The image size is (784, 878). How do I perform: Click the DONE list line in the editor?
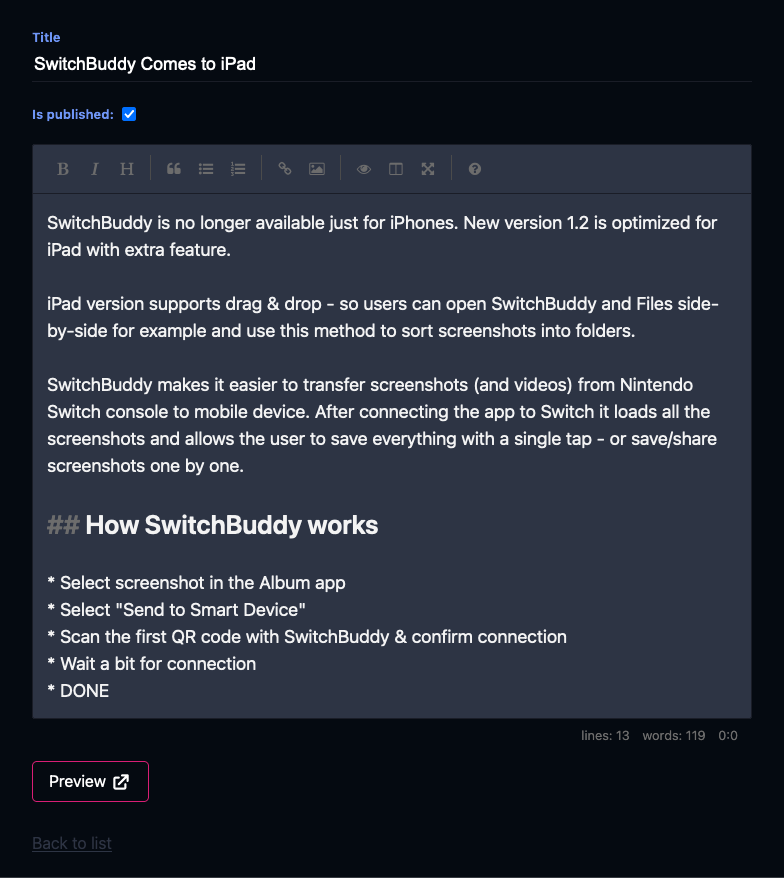(78, 691)
